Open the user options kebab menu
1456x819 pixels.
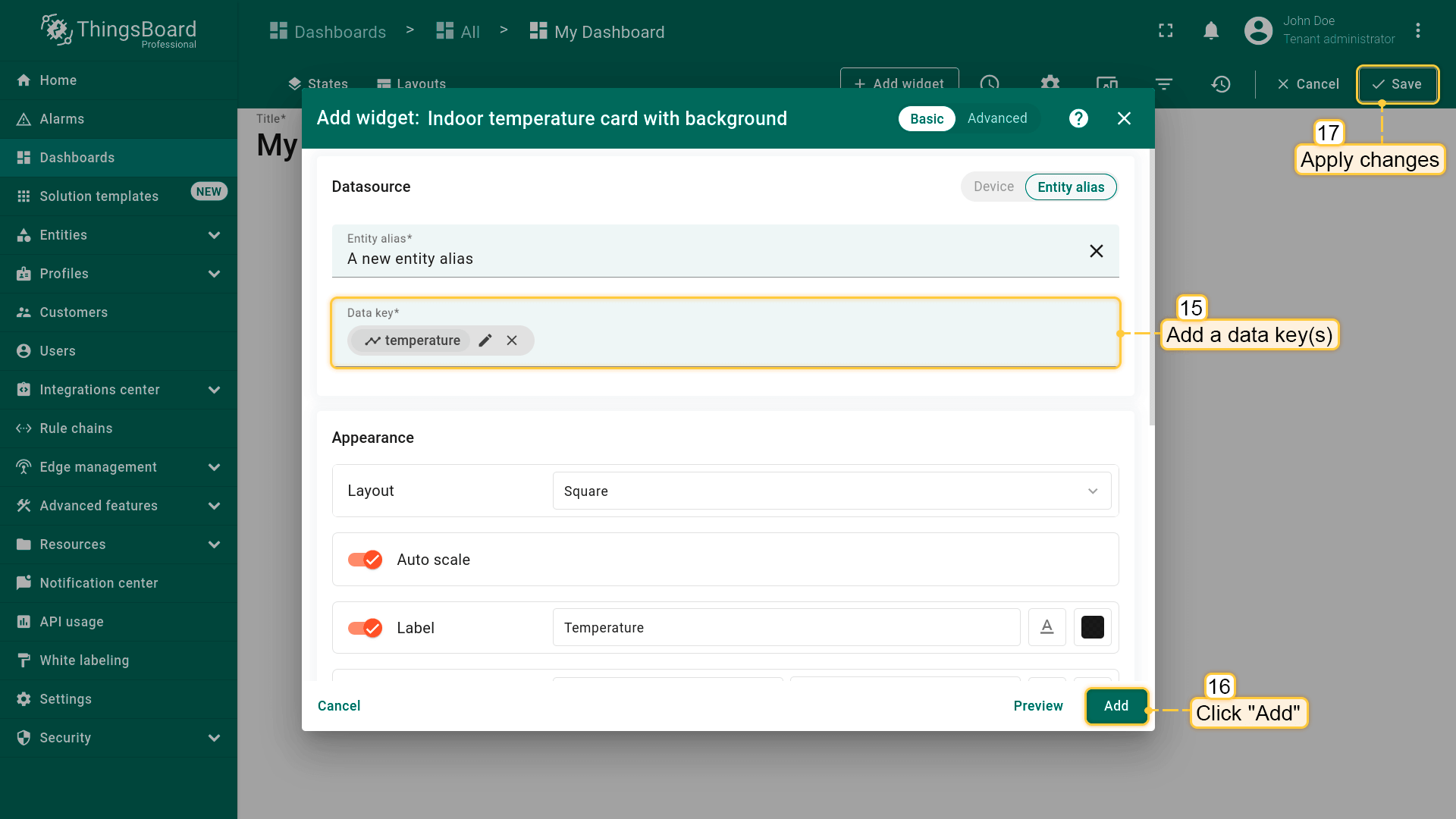tap(1417, 31)
